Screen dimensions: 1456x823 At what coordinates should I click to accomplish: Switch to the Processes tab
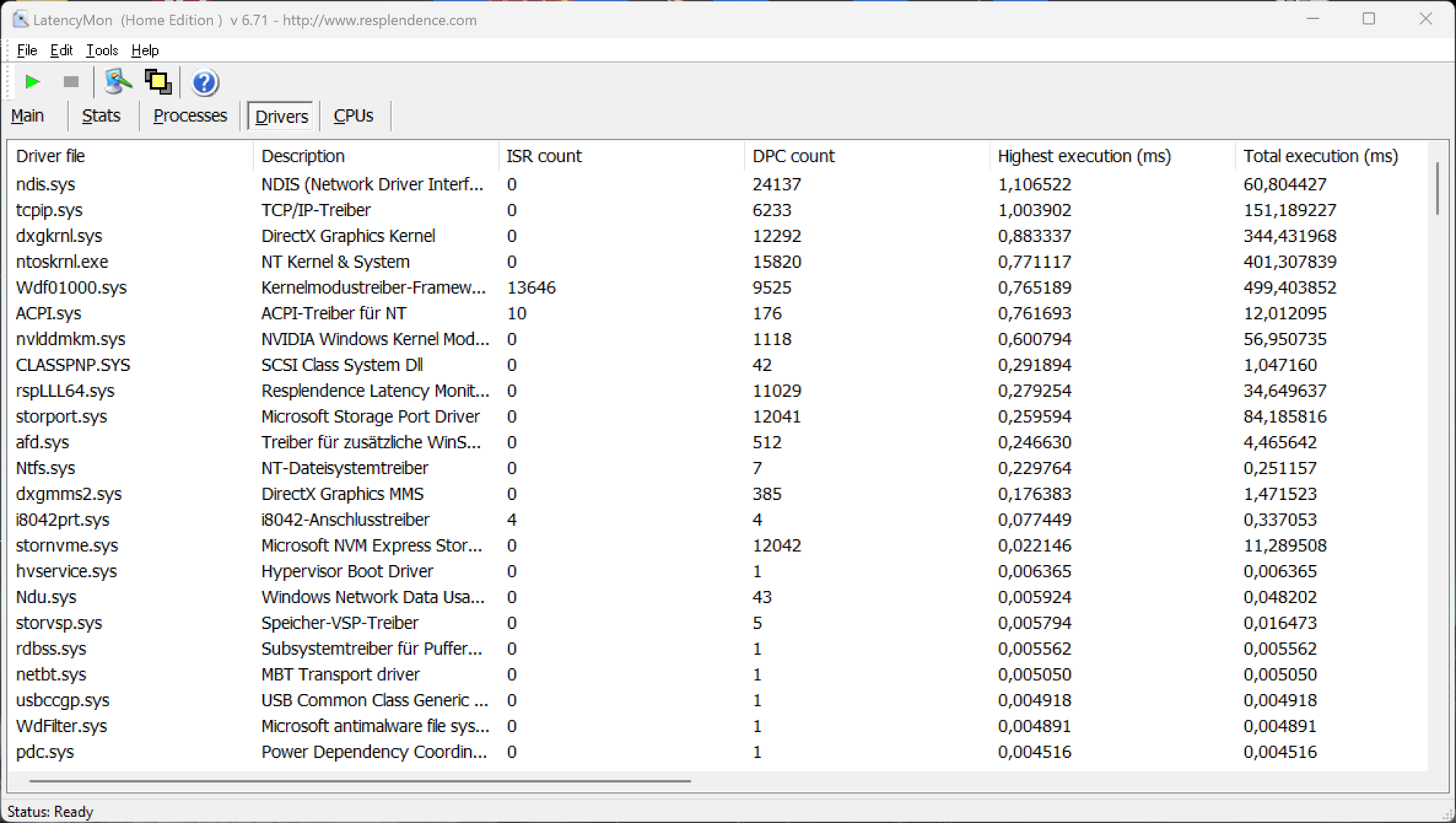click(x=190, y=116)
